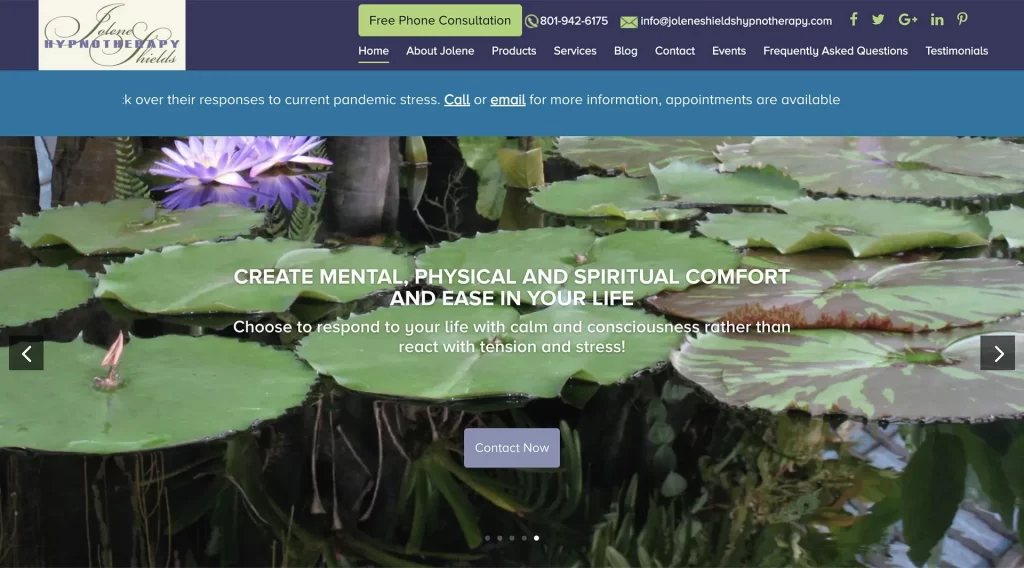Click the phone icon beside 801-942-6175

tap(532, 22)
